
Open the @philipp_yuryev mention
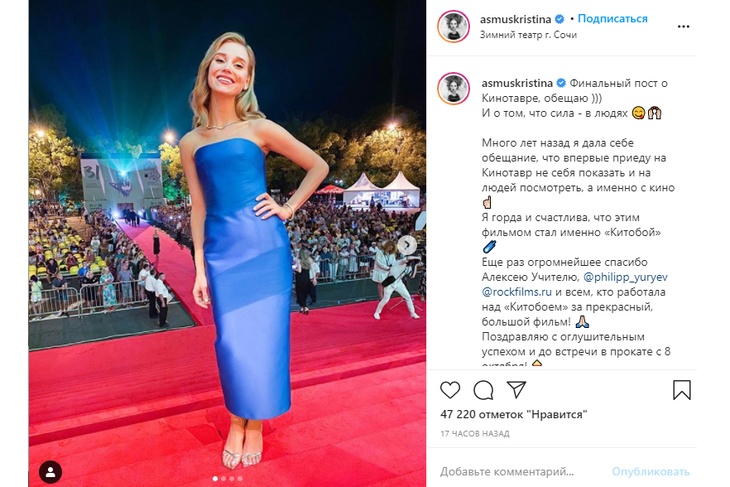(625, 277)
